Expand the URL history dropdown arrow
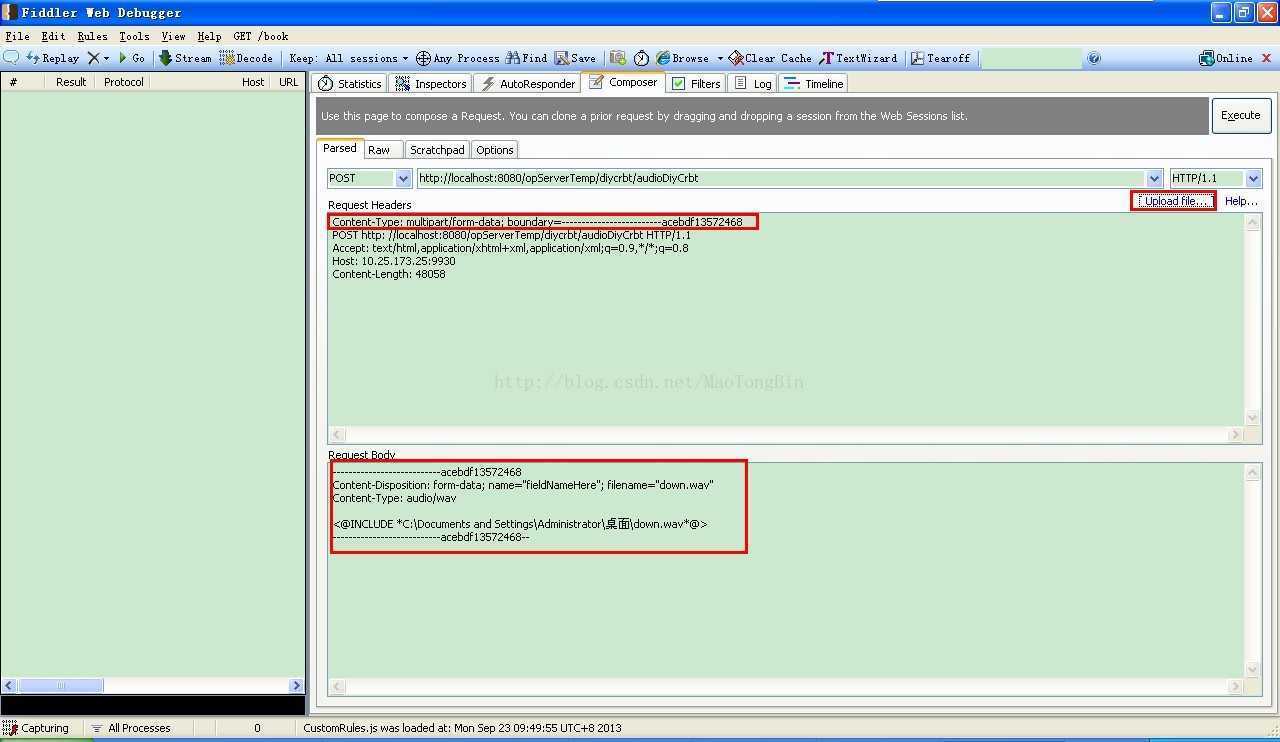The height and width of the screenshot is (742, 1280). pyautogui.click(x=1155, y=178)
